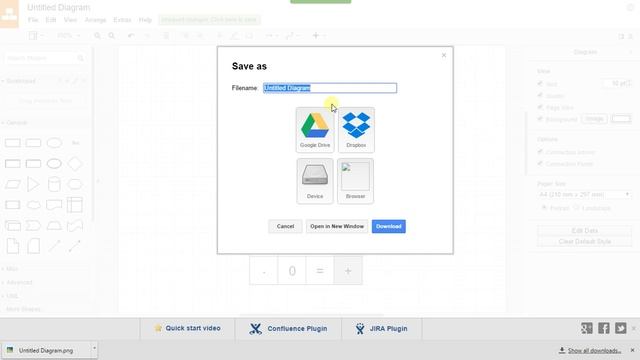Close the Save as dialog
Screen dimensions: 640x360
[444, 55]
